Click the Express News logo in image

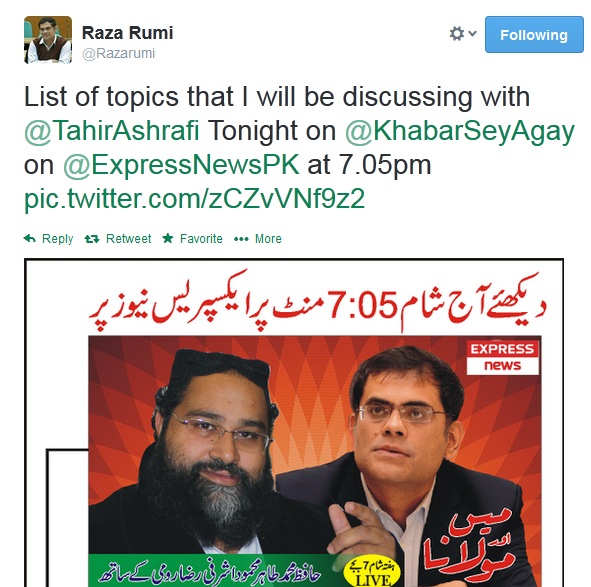pos(502,357)
